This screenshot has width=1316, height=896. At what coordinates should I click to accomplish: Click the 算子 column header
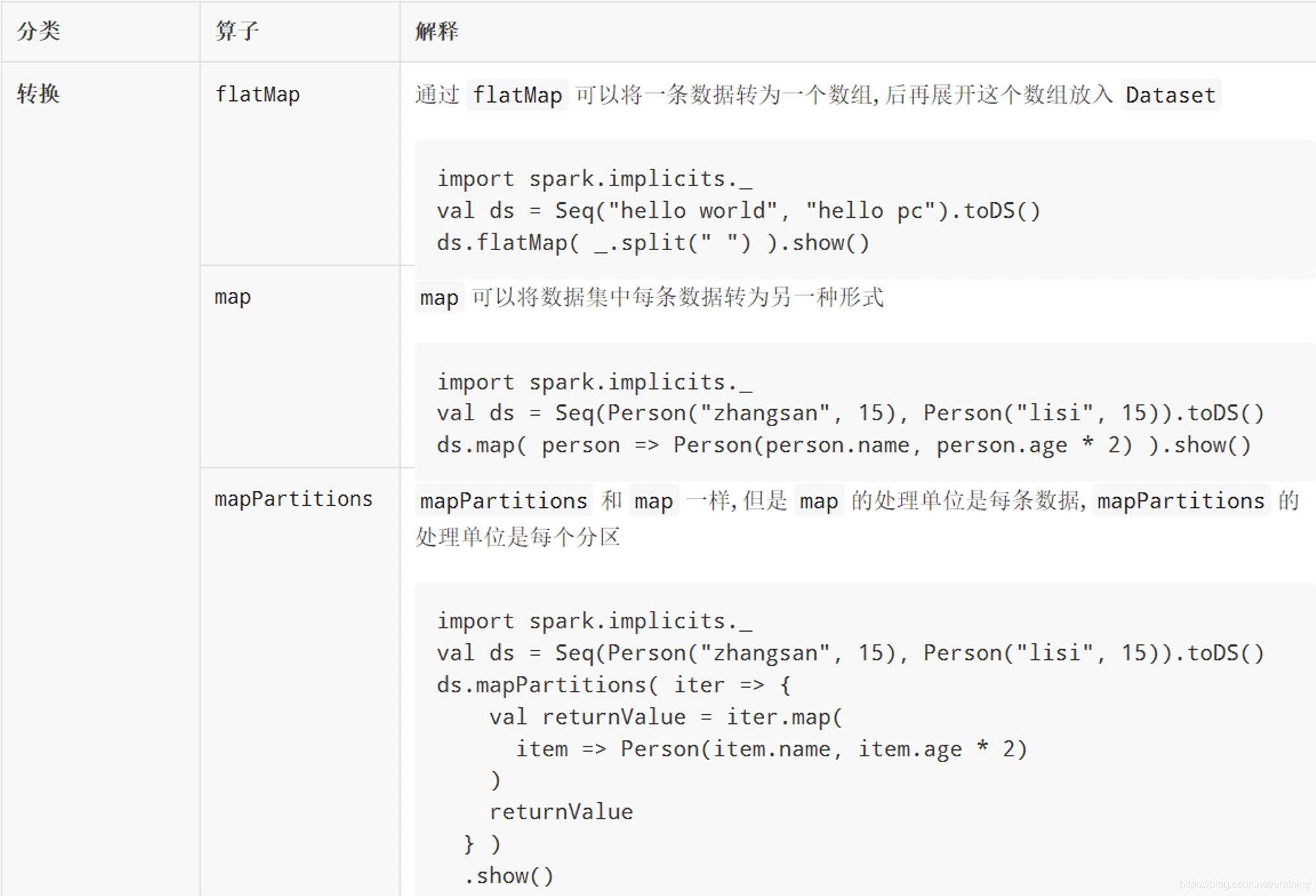coord(237,31)
